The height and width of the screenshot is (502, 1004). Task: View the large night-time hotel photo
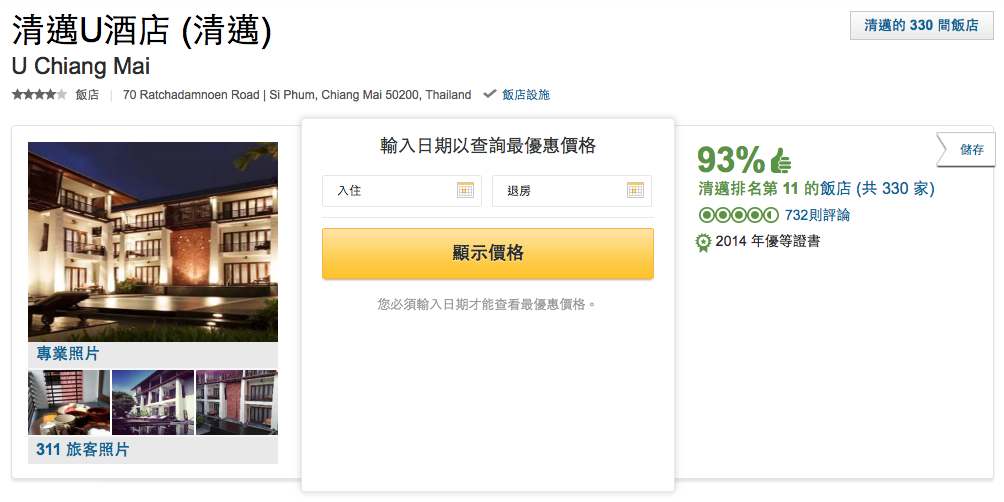[x=153, y=242]
